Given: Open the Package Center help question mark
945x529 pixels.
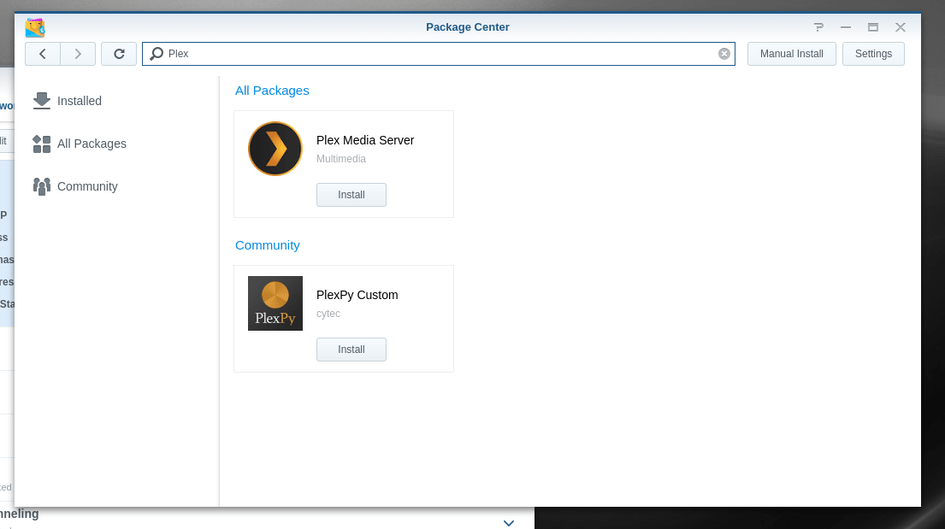Looking at the screenshot, I should point(818,27).
